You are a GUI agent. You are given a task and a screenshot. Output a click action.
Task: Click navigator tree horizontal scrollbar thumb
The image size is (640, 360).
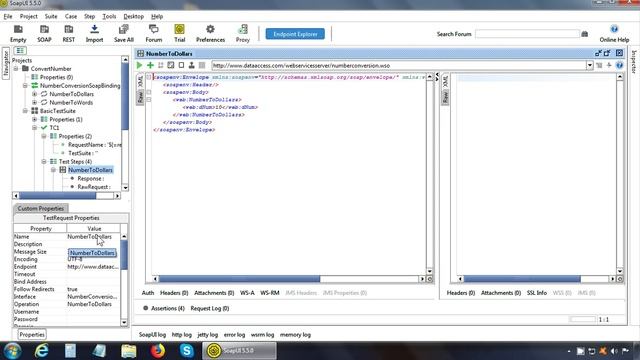click(x=58, y=196)
